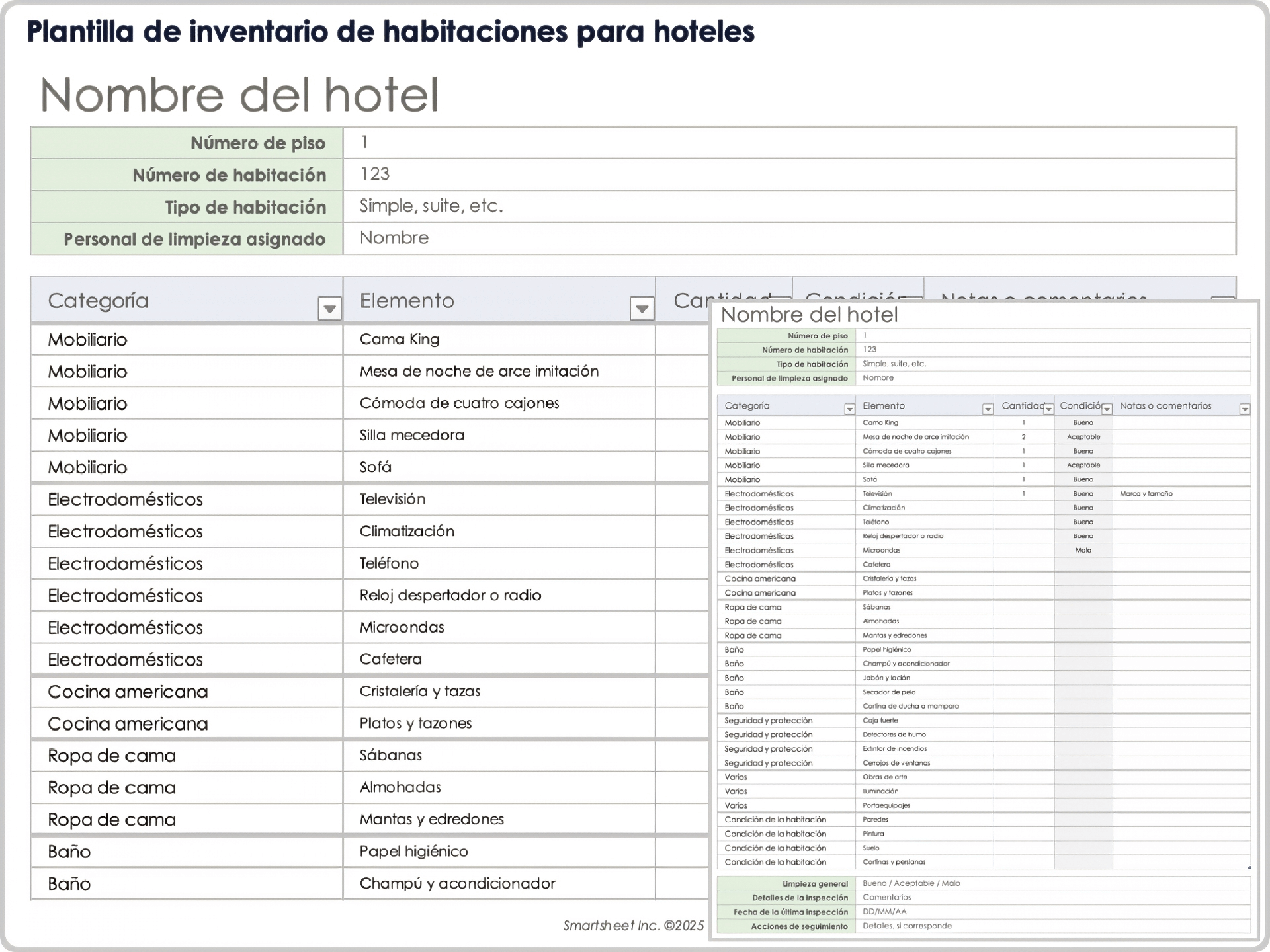Select 'Champú y acondicionador' in large table

499,883
